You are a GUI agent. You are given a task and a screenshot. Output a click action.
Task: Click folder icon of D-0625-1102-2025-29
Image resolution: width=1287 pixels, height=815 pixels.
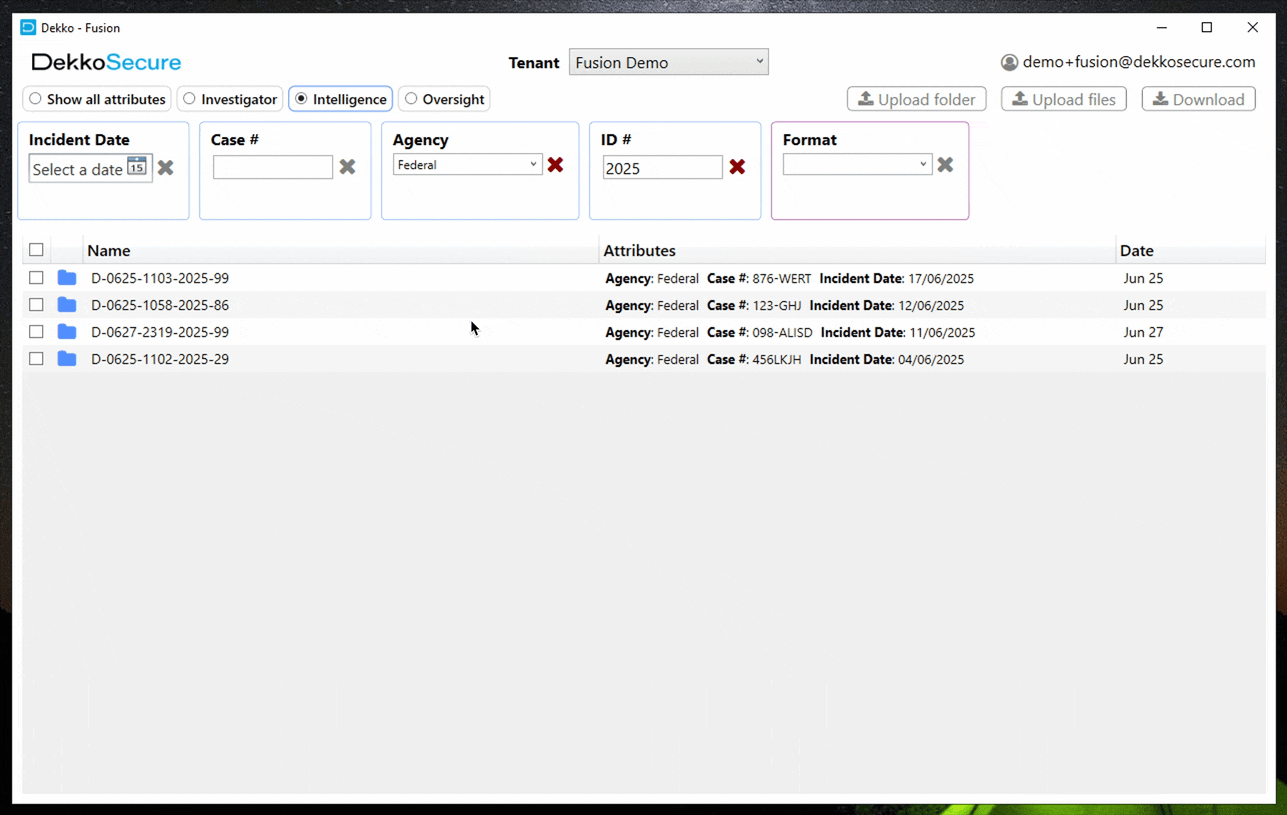(67, 359)
